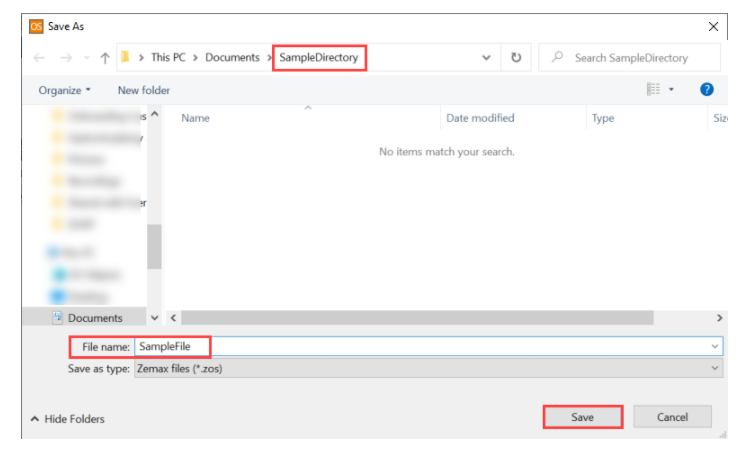
Task: Sort by the Date modified column
Action: pyautogui.click(x=480, y=118)
